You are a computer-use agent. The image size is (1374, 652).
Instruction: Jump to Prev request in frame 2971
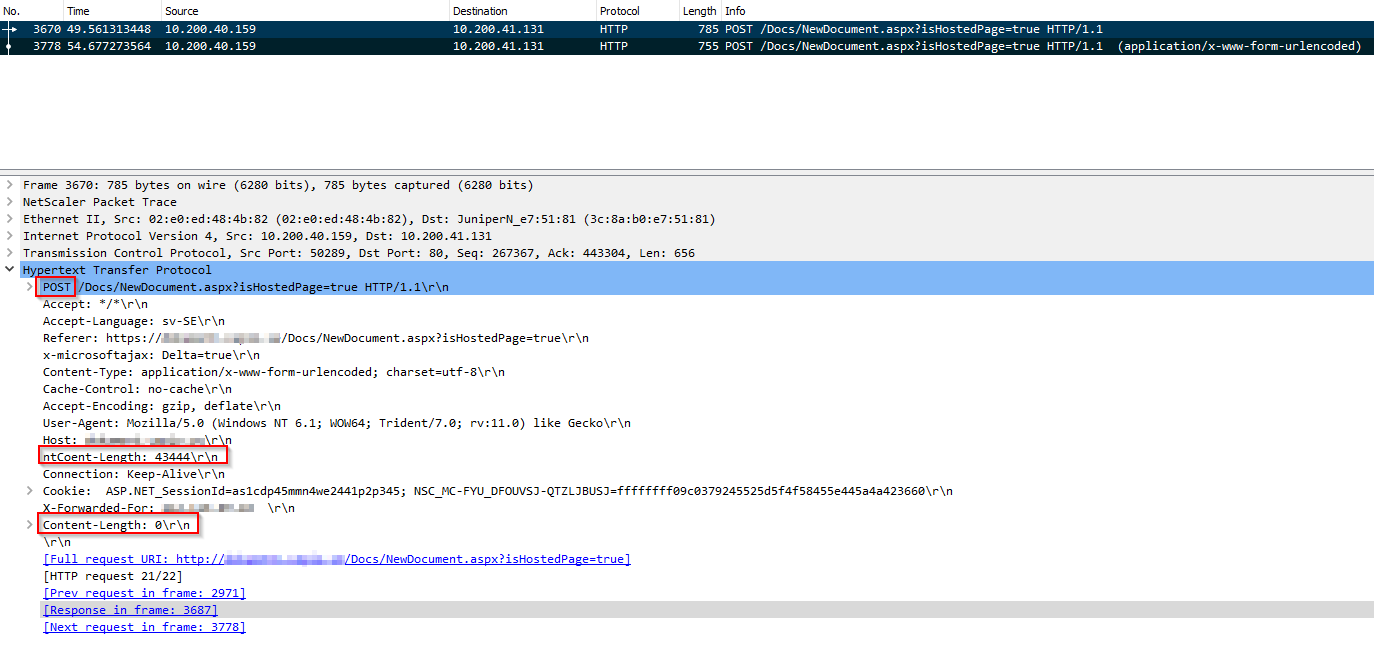[144, 593]
